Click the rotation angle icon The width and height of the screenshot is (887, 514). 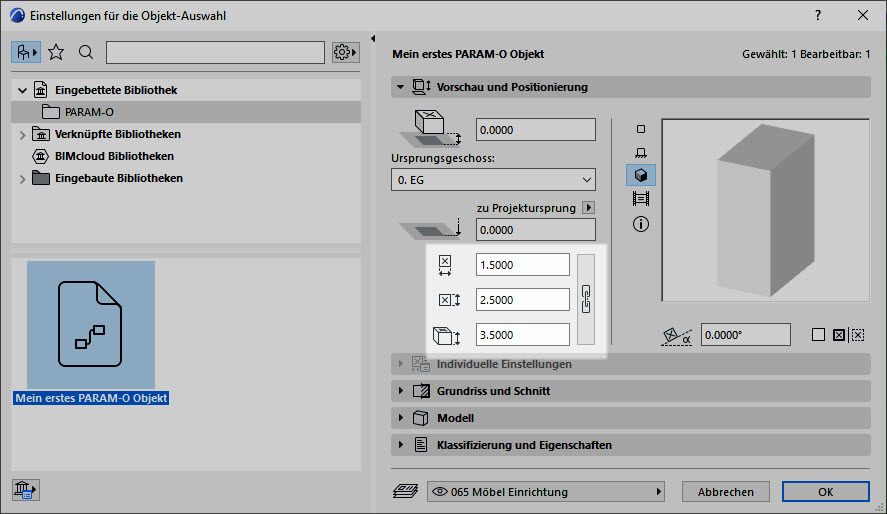click(x=677, y=336)
